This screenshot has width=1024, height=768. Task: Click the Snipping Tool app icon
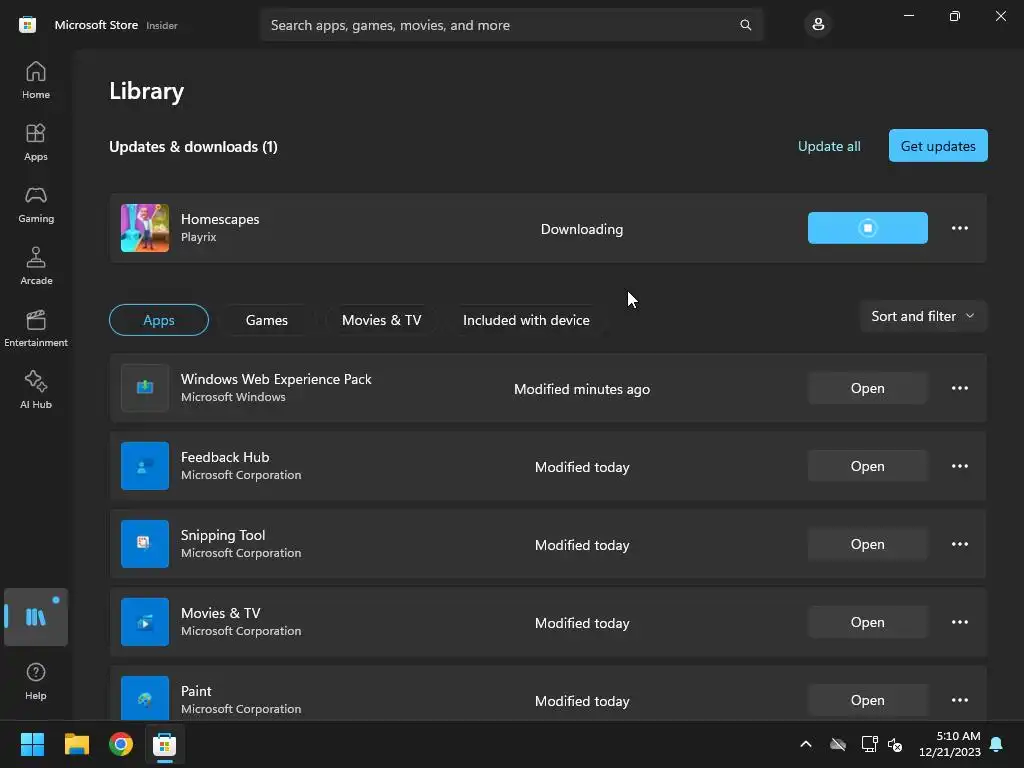145,544
